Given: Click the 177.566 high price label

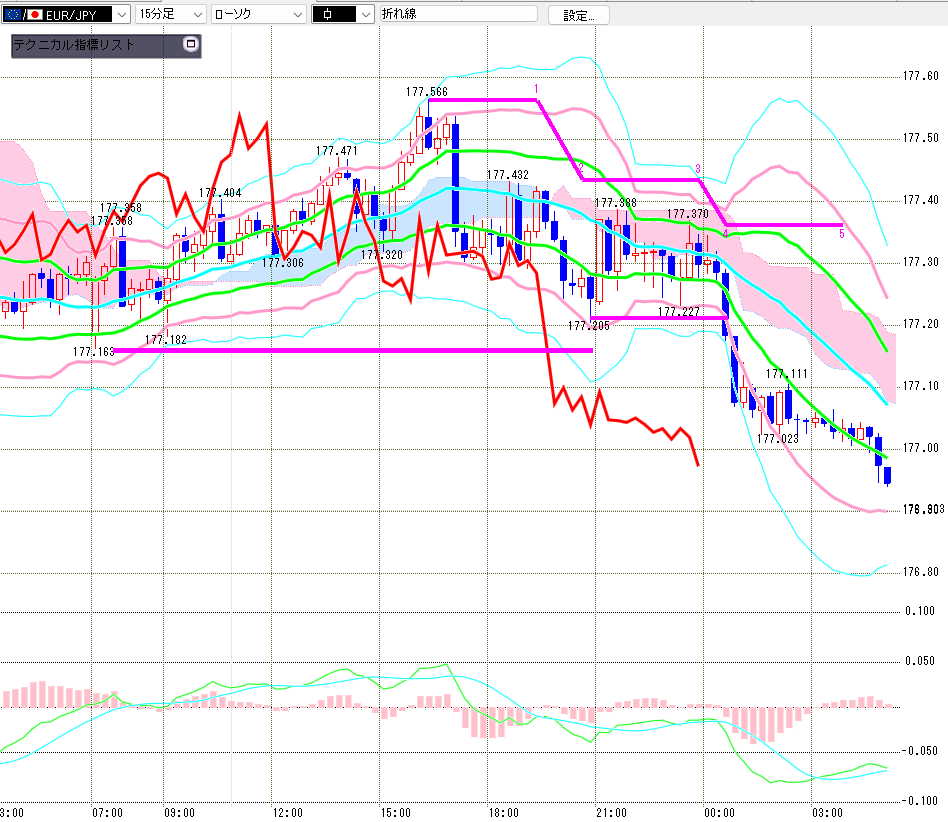Looking at the screenshot, I should pos(427,92).
